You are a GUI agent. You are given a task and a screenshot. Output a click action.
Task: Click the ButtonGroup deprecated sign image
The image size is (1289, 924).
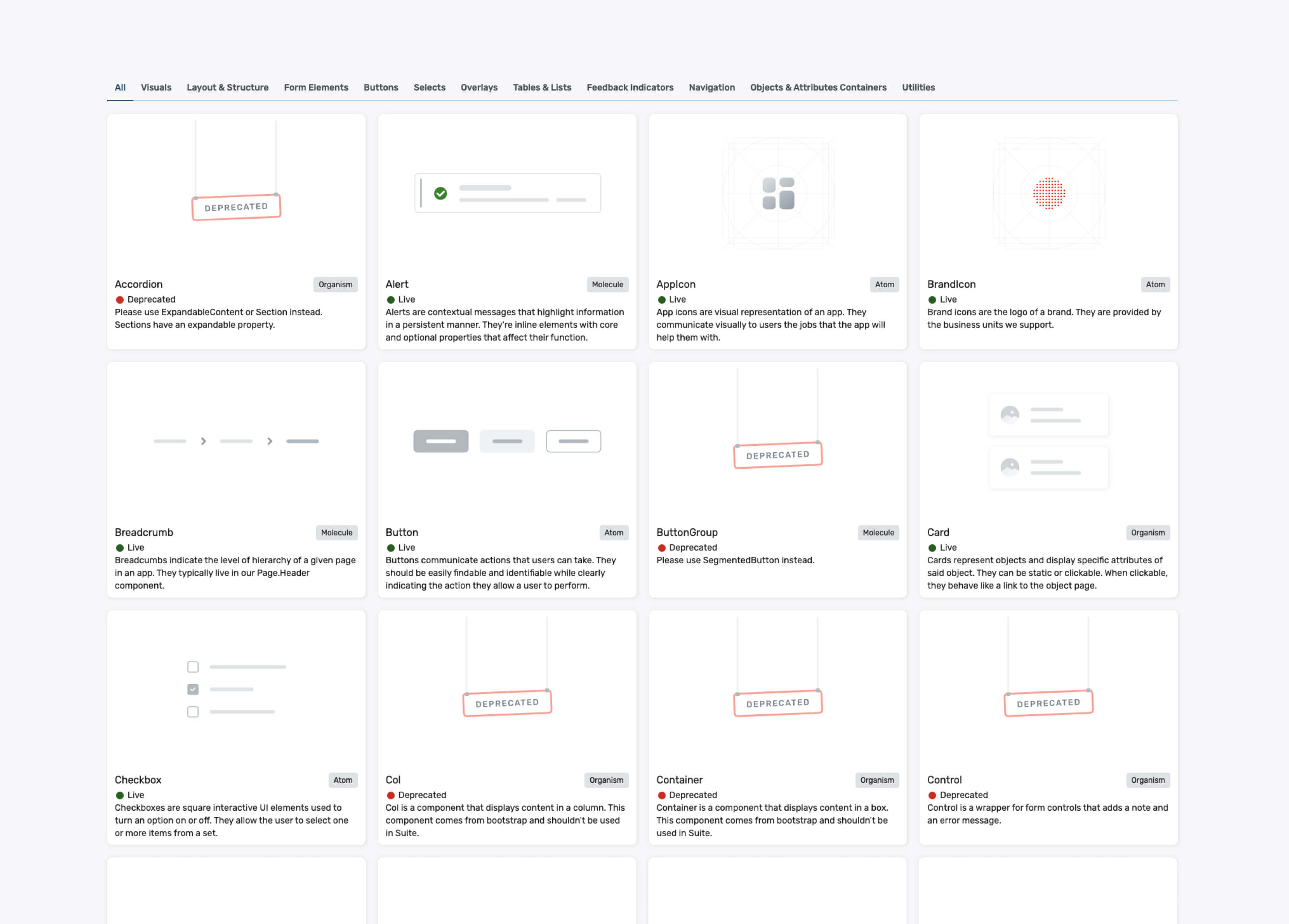point(778,455)
